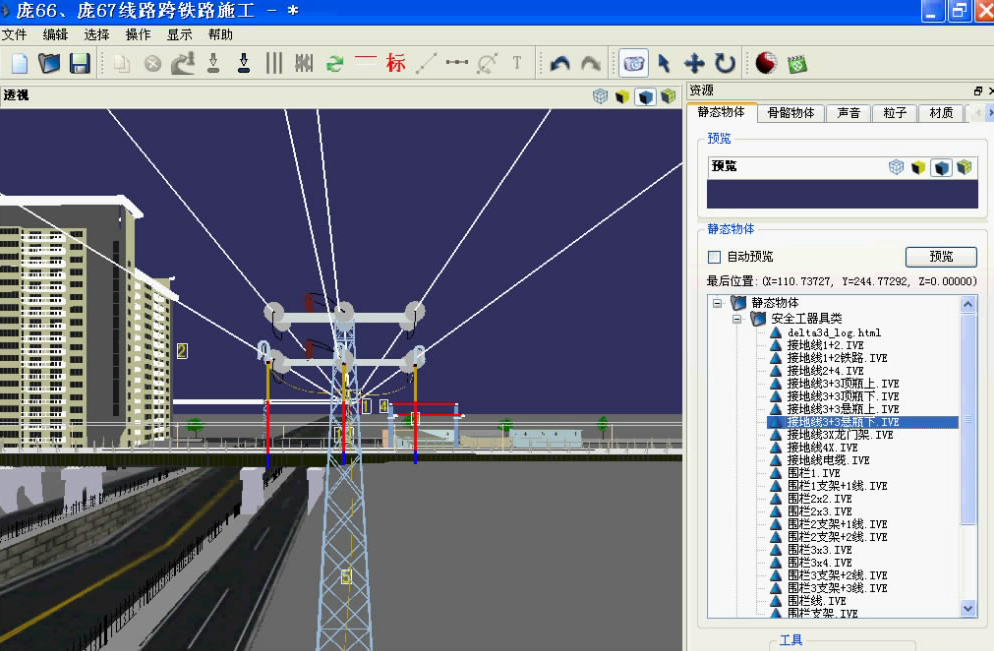The image size is (994, 651).
Task: Click the grey delete circle icon
Action: click(153, 63)
